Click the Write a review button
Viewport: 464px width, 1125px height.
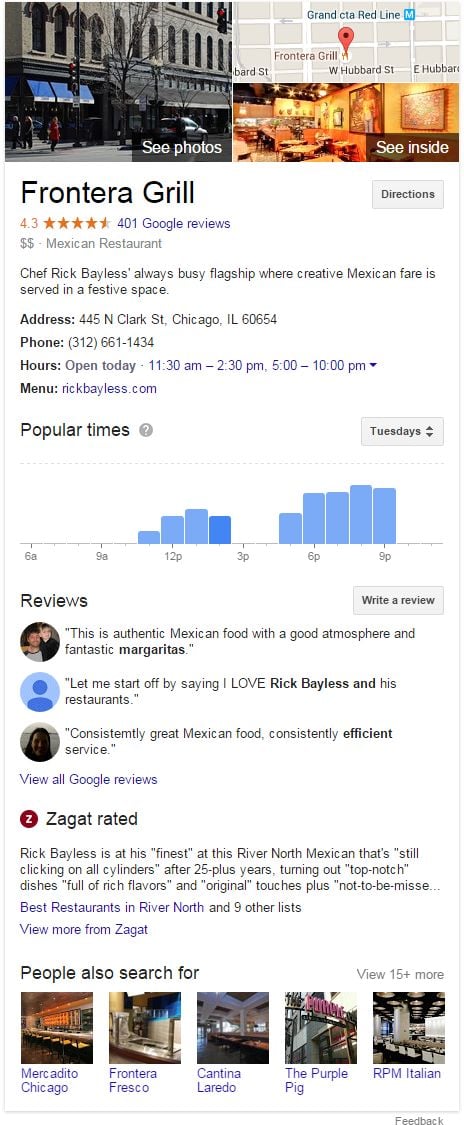pyautogui.click(x=398, y=601)
